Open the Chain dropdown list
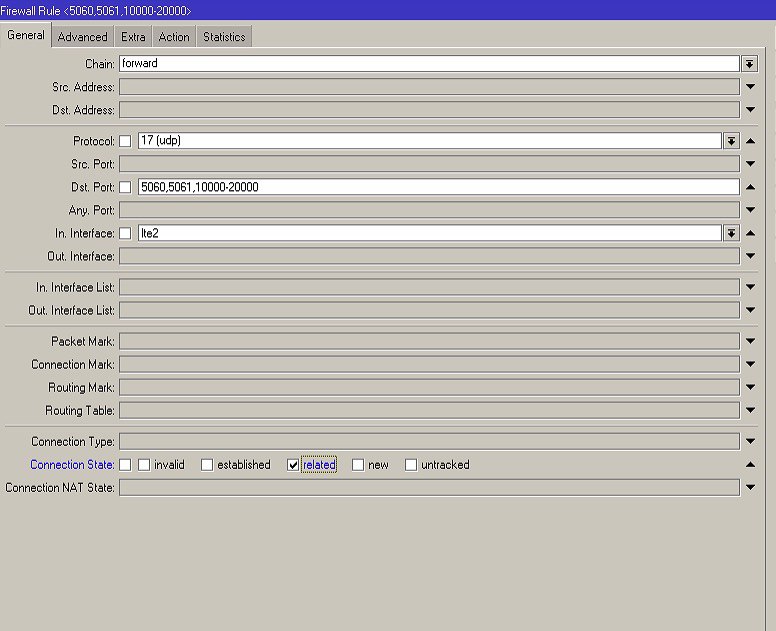Image resolution: width=776 pixels, height=631 pixels. tap(749, 64)
